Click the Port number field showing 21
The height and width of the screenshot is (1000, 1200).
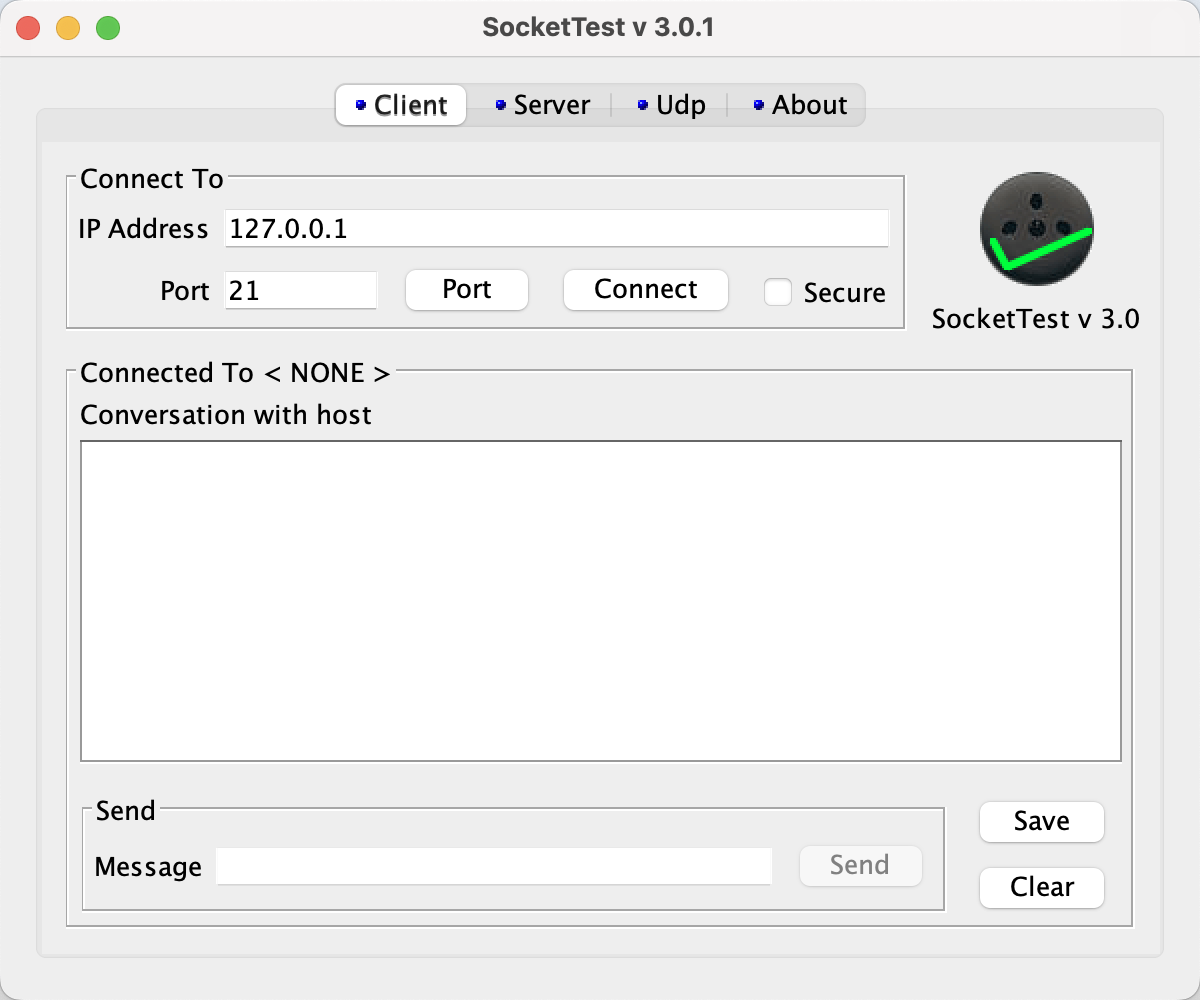pos(301,290)
